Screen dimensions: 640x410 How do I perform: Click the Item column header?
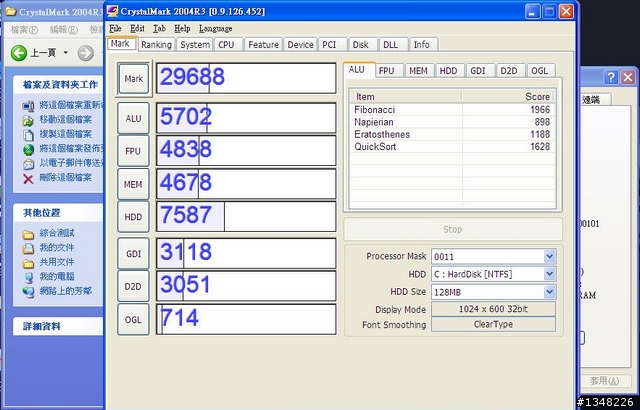tap(406, 97)
